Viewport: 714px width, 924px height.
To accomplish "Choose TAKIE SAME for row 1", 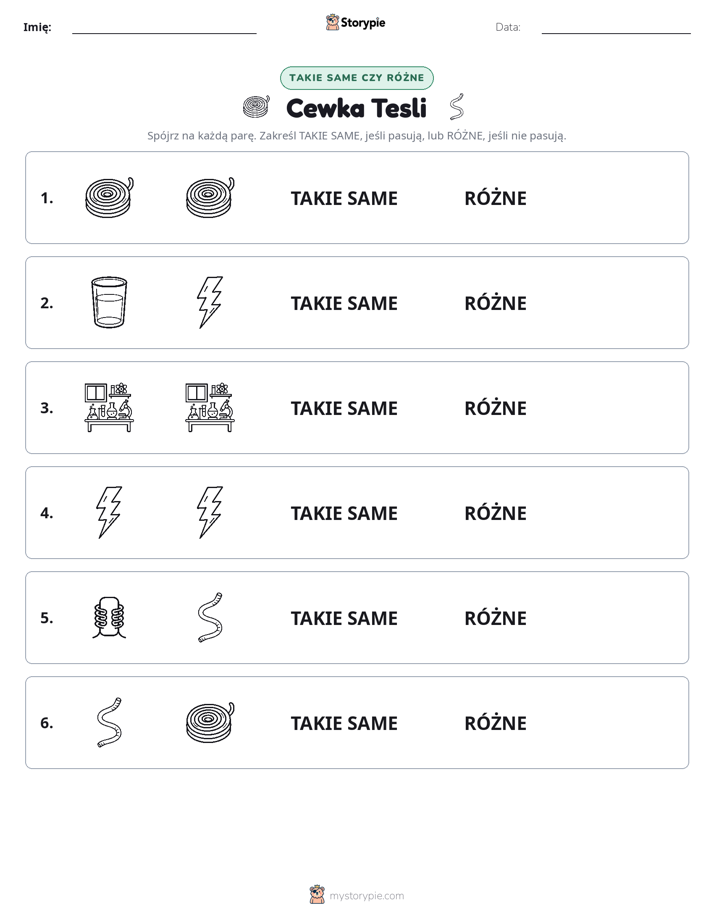I will (x=344, y=198).
